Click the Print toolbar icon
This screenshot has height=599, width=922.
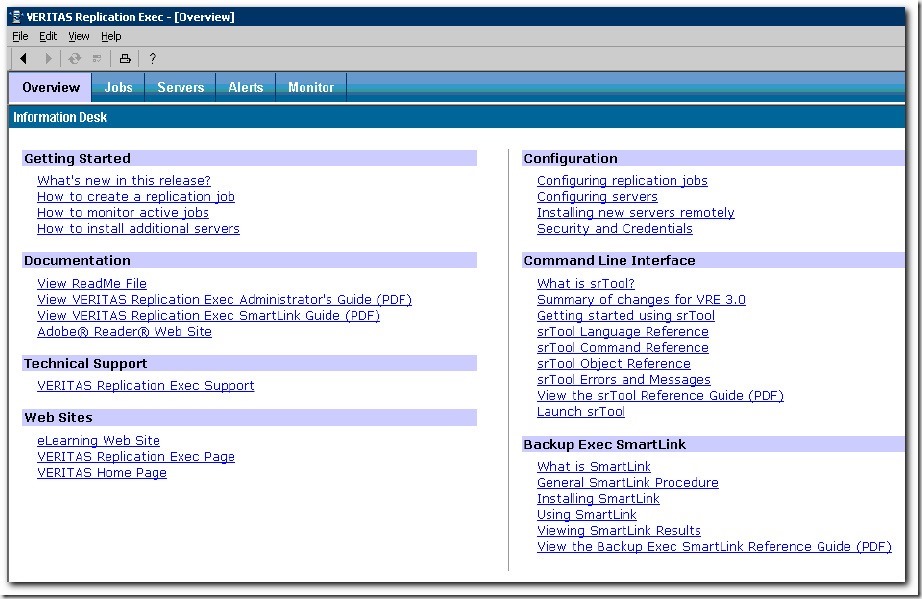pos(125,58)
